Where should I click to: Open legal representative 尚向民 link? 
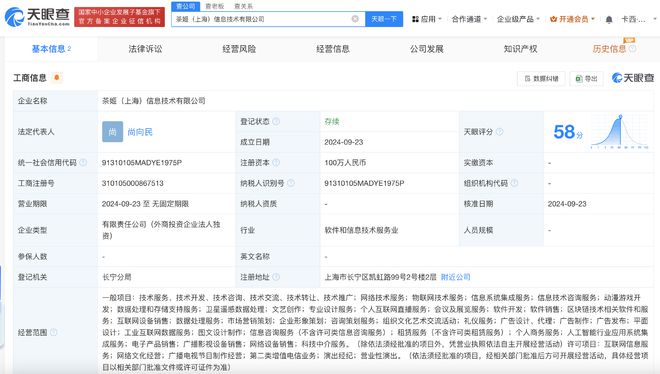point(140,132)
